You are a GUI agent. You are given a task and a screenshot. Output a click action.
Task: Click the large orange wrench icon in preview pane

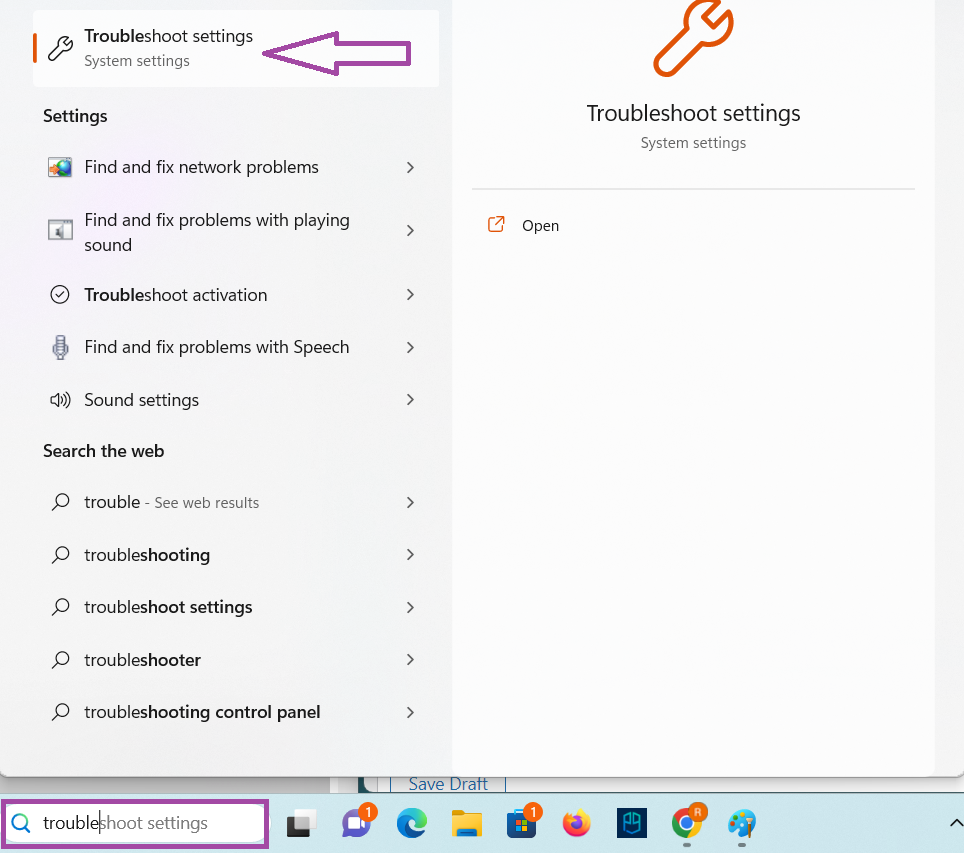[x=693, y=38]
